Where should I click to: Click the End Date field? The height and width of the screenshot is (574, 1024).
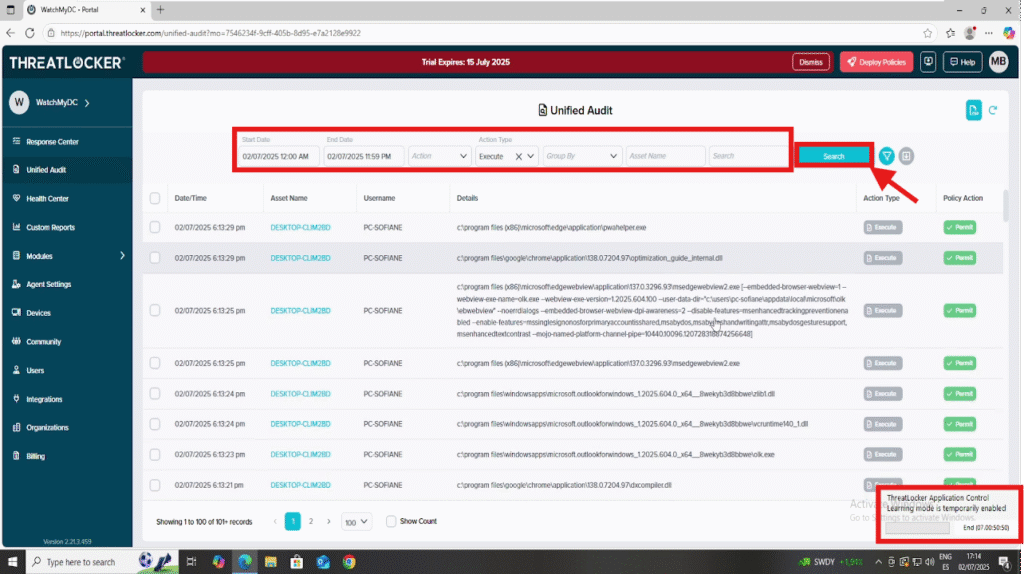click(363, 156)
